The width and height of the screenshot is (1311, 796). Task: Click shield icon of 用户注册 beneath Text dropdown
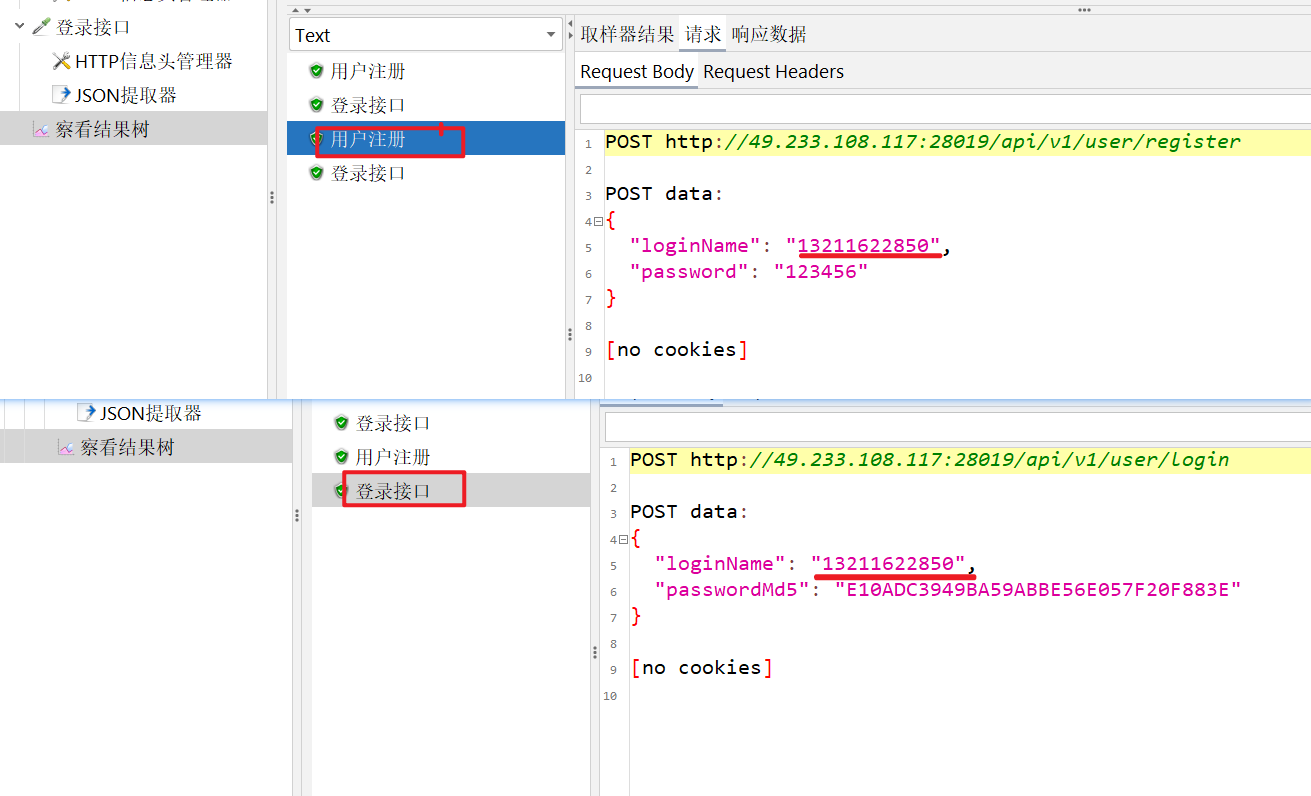[316, 71]
